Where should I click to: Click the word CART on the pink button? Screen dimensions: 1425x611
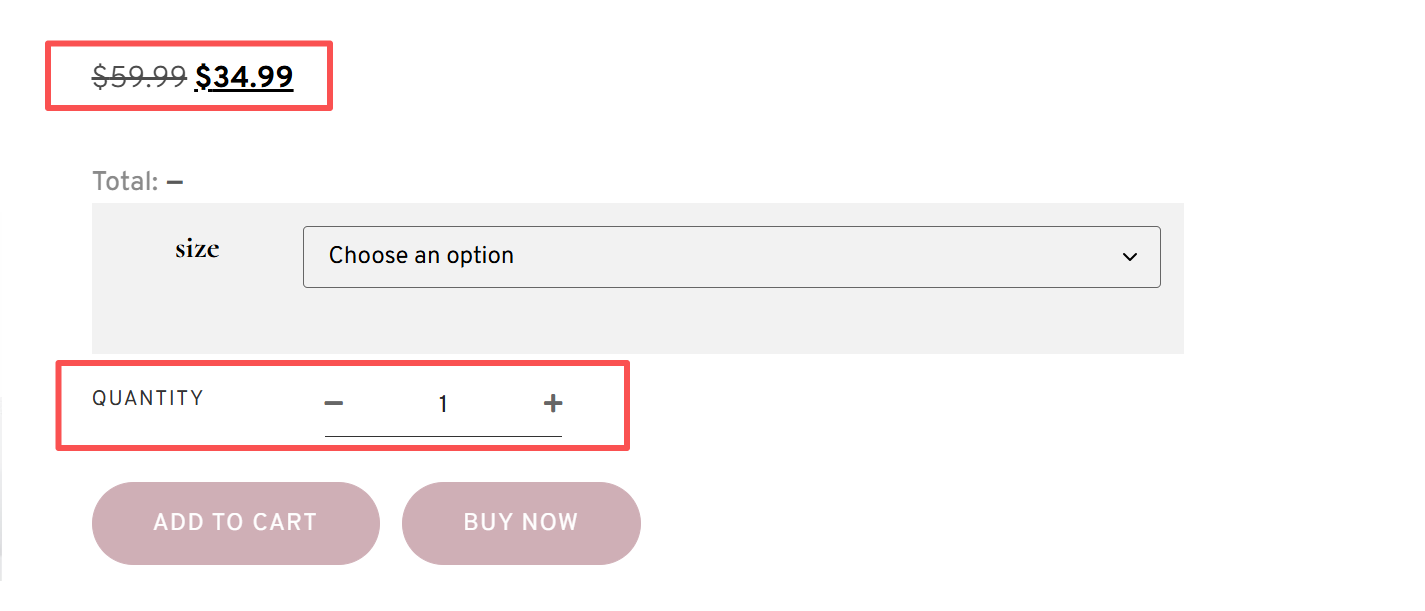(284, 522)
